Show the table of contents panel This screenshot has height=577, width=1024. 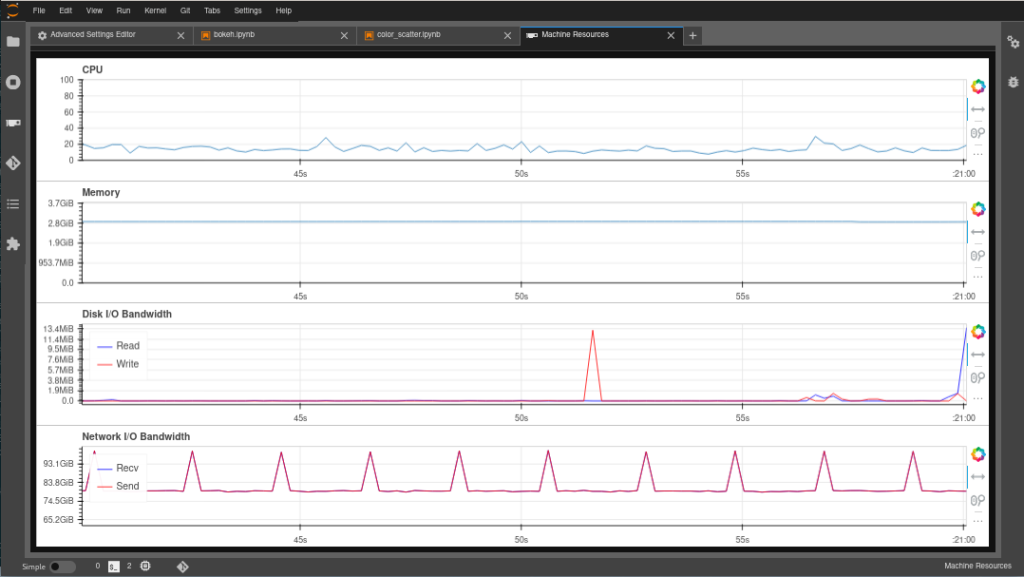[13, 203]
